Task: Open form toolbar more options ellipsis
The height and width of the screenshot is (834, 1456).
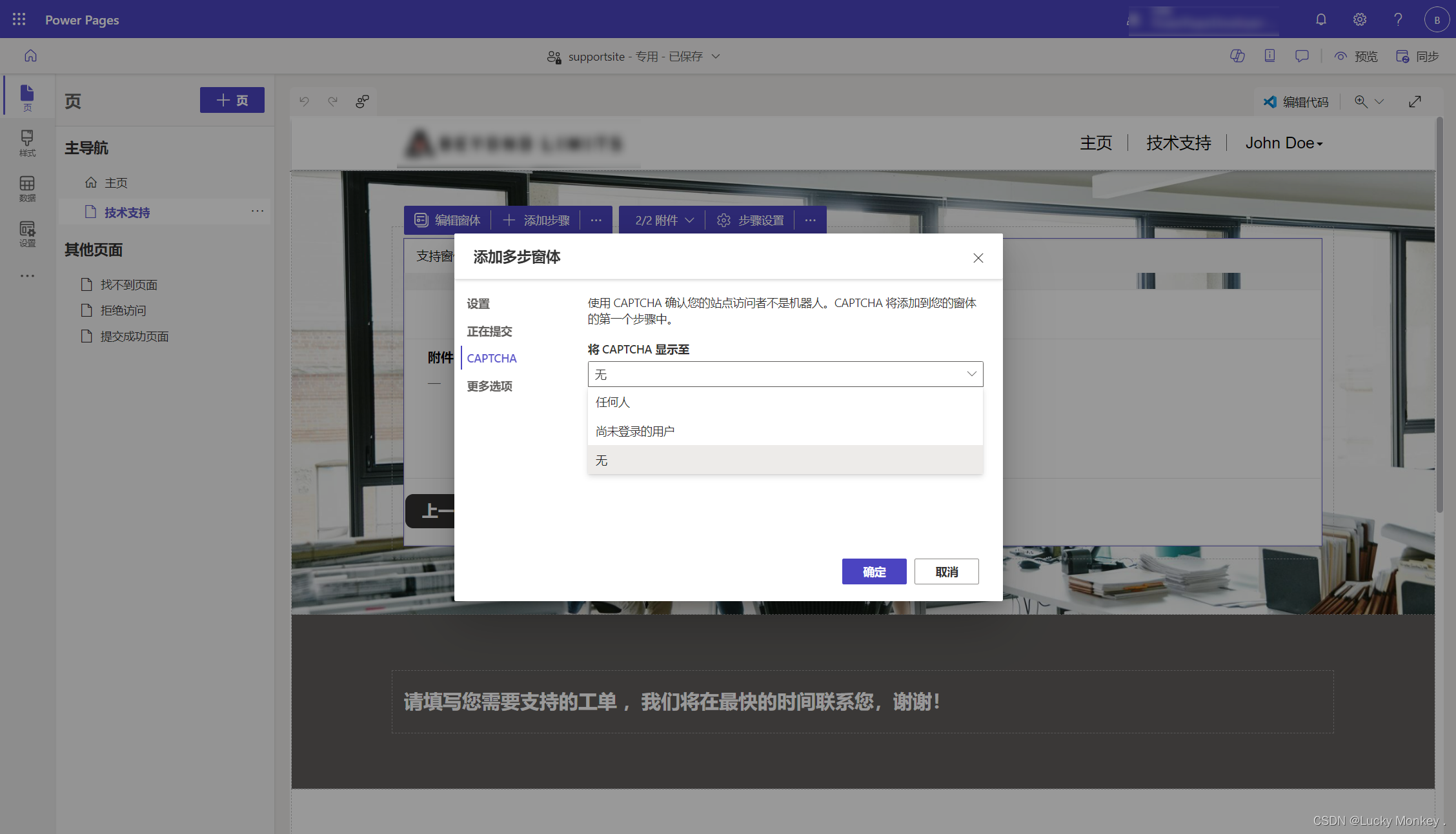Action: click(596, 220)
